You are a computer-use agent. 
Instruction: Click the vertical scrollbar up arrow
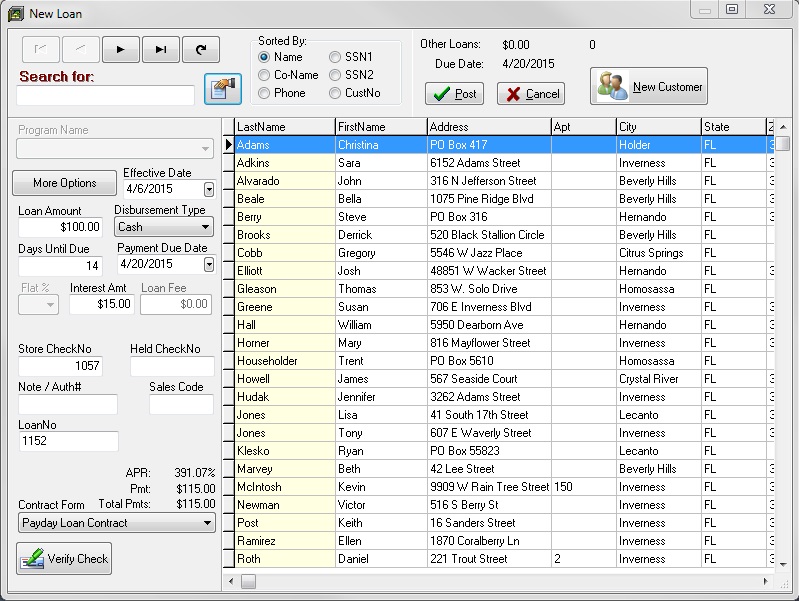[x=783, y=127]
